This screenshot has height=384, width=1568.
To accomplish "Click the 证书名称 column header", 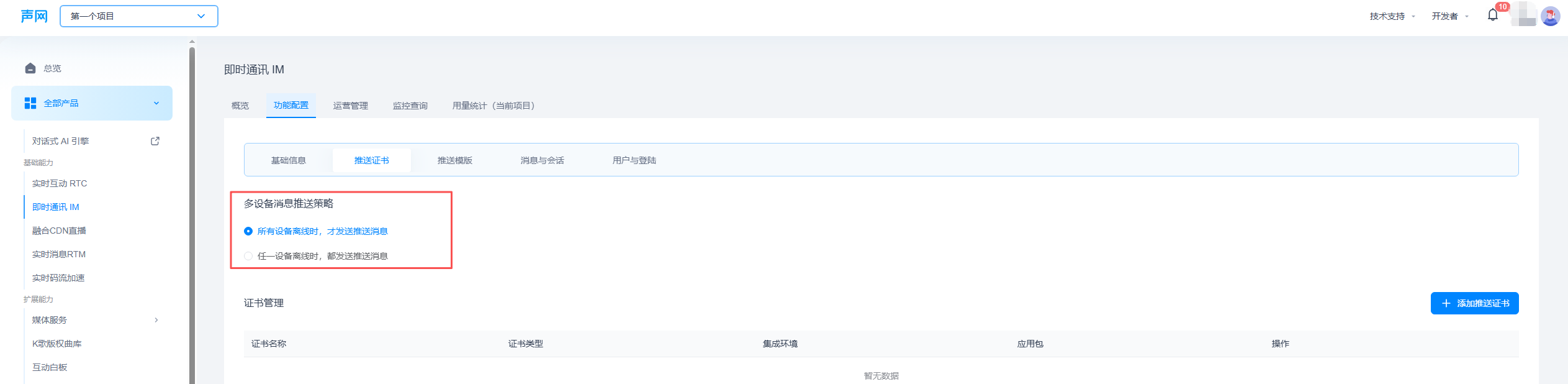I will click(x=269, y=344).
